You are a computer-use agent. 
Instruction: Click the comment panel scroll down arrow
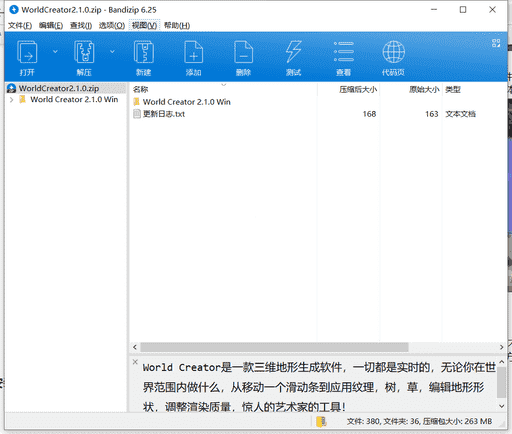pos(501,406)
